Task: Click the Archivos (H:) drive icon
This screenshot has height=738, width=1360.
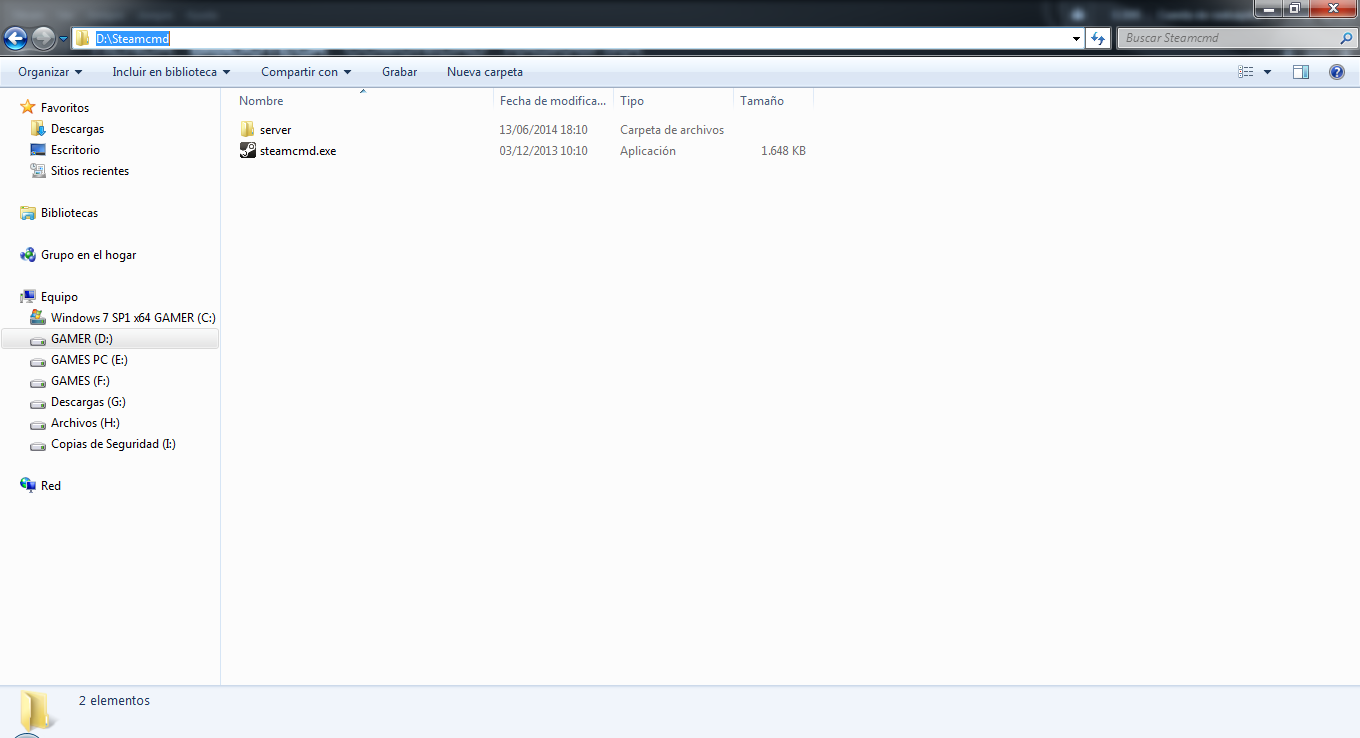Action: (x=38, y=424)
